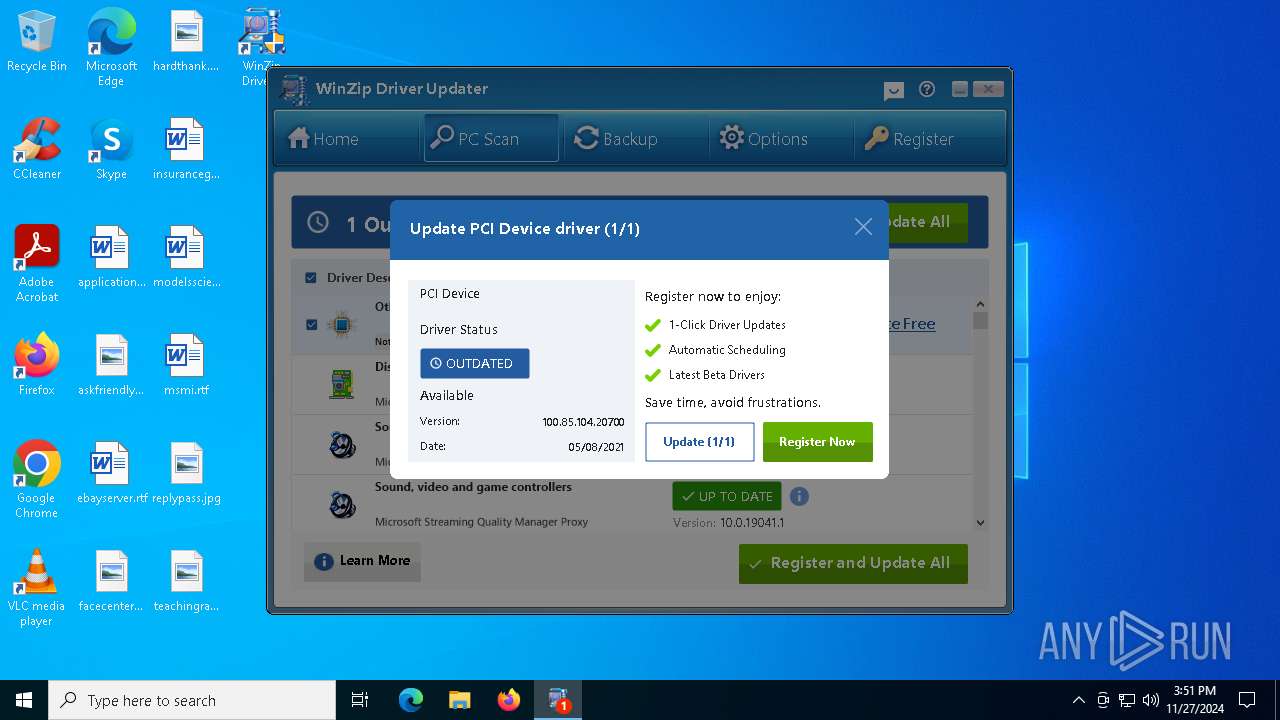Click the info icon next to UP TO DATE
Viewport: 1280px width, 720px height.
[799, 496]
